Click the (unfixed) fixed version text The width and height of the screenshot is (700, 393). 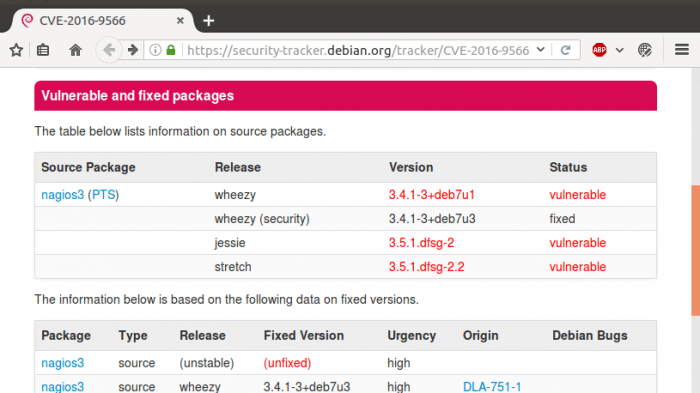tap(287, 363)
